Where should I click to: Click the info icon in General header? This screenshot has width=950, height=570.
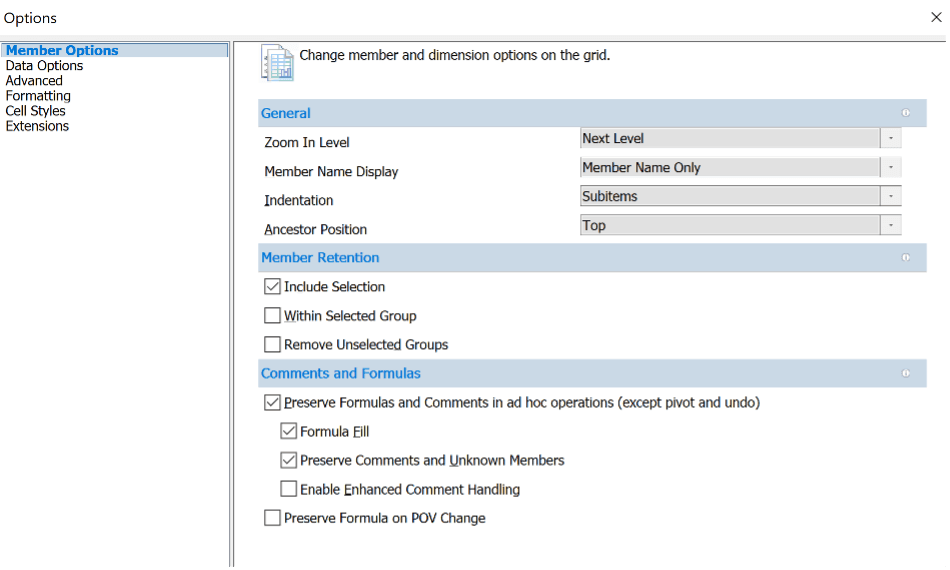click(906, 113)
